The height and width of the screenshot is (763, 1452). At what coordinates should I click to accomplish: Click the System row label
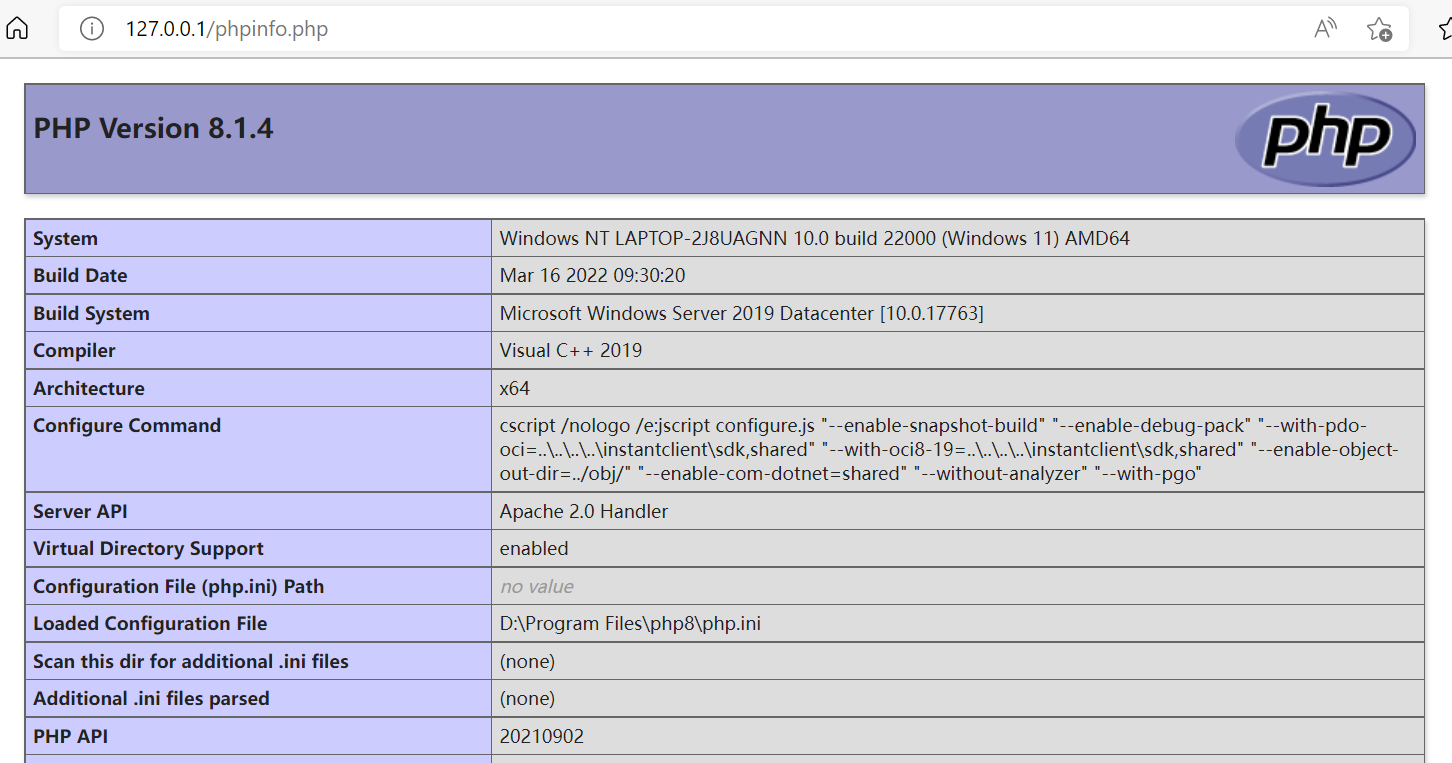click(65, 238)
